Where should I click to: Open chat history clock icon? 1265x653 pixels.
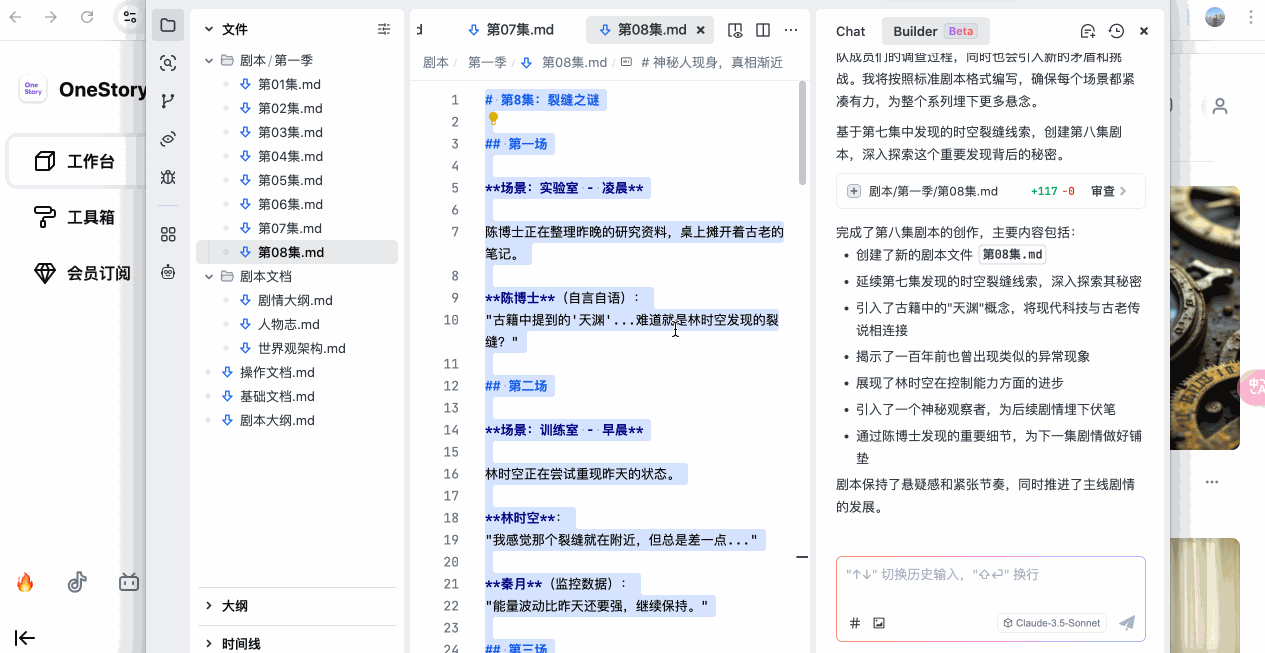pos(1117,31)
